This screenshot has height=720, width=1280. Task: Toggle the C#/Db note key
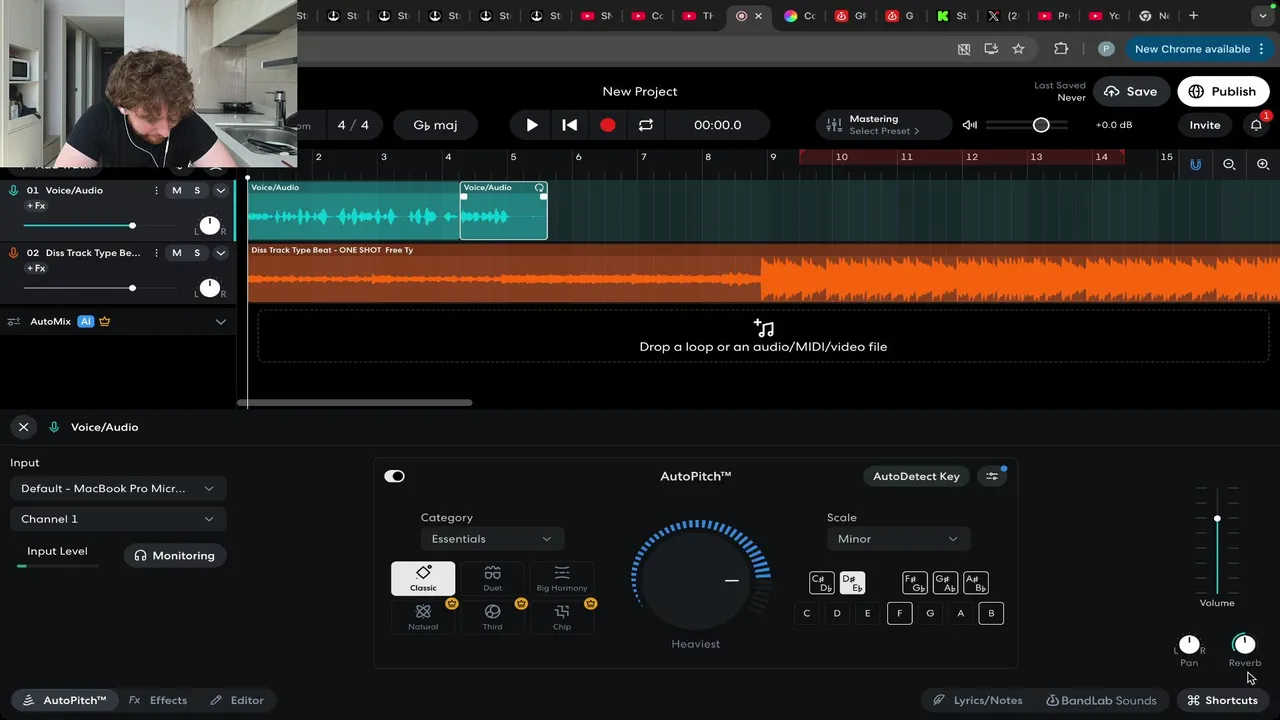tap(821, 583)
